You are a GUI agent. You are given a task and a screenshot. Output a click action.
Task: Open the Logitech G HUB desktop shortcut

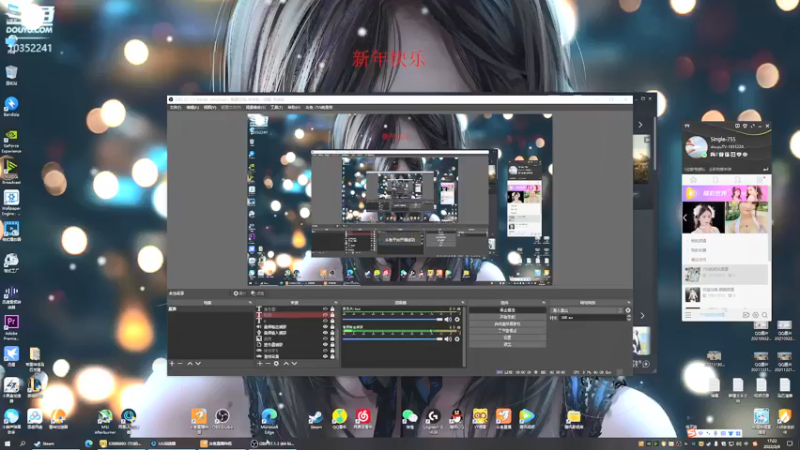[x=433, y=421]
